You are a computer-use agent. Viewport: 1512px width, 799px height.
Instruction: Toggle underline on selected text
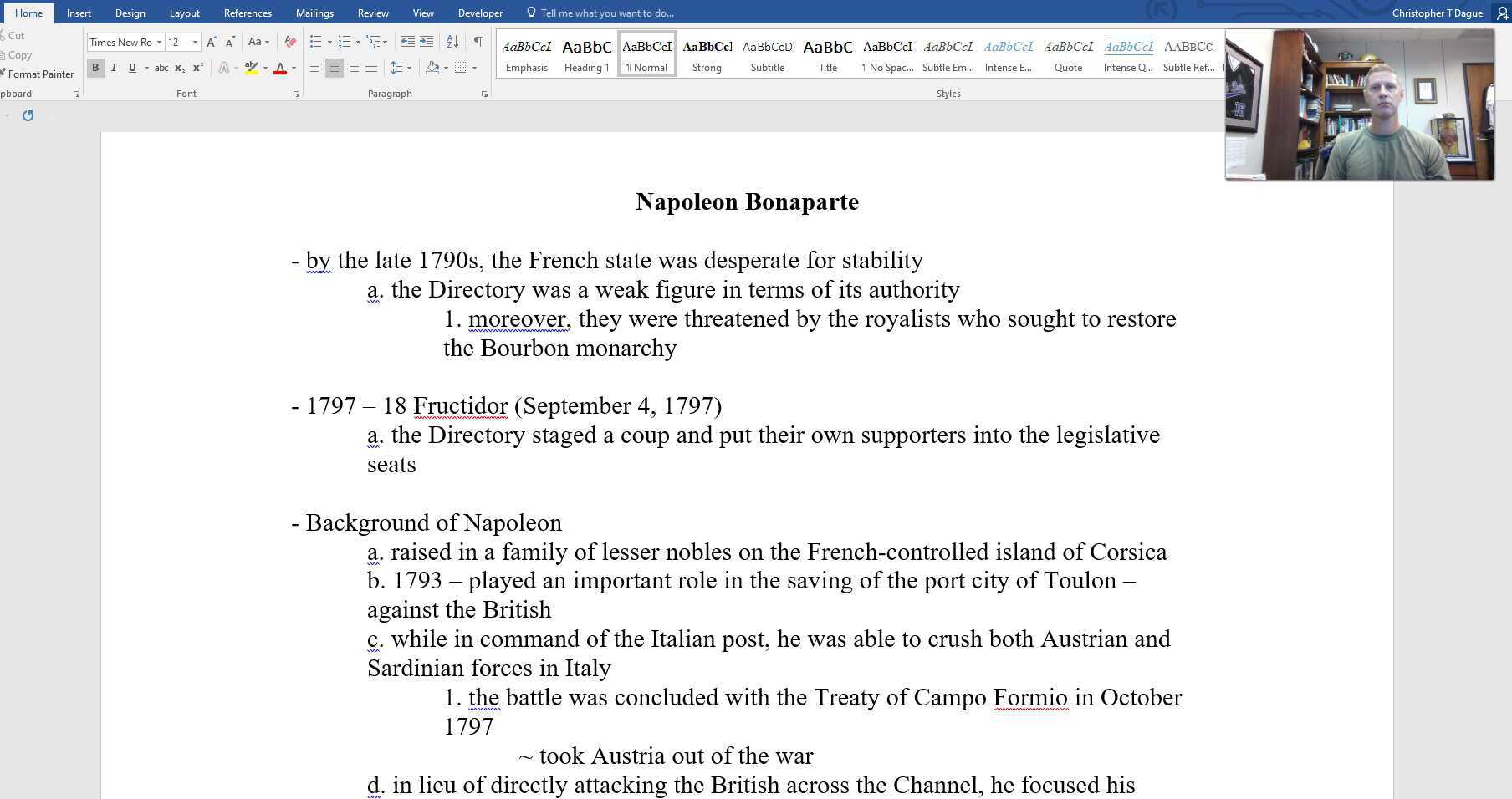click(132, 68)
